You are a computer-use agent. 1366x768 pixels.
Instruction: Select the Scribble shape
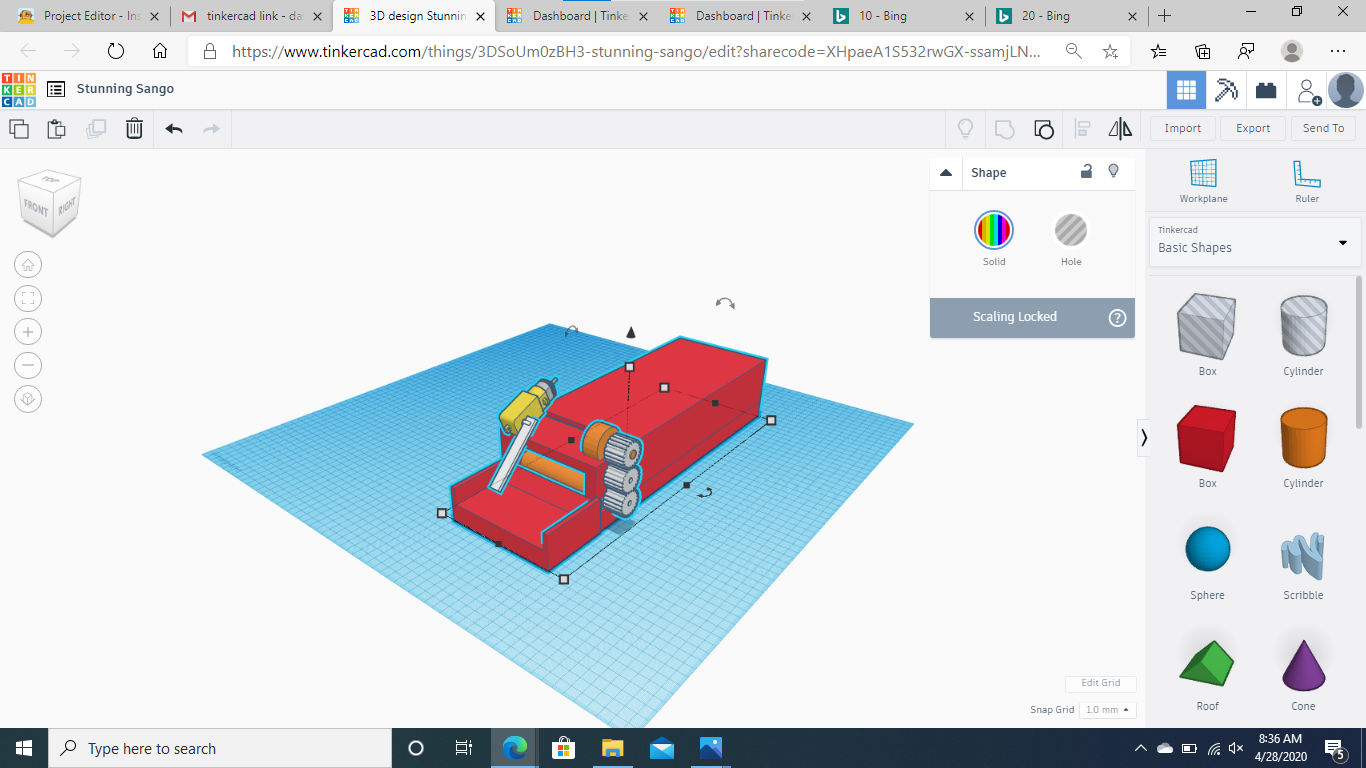pyautogui.click(x=1303, y=555)
